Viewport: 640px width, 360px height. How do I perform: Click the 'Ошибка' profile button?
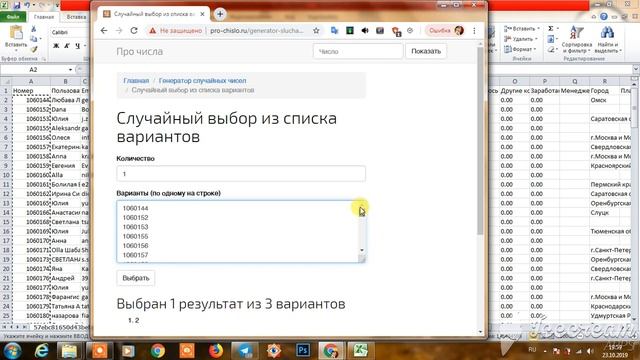[445, 31]
